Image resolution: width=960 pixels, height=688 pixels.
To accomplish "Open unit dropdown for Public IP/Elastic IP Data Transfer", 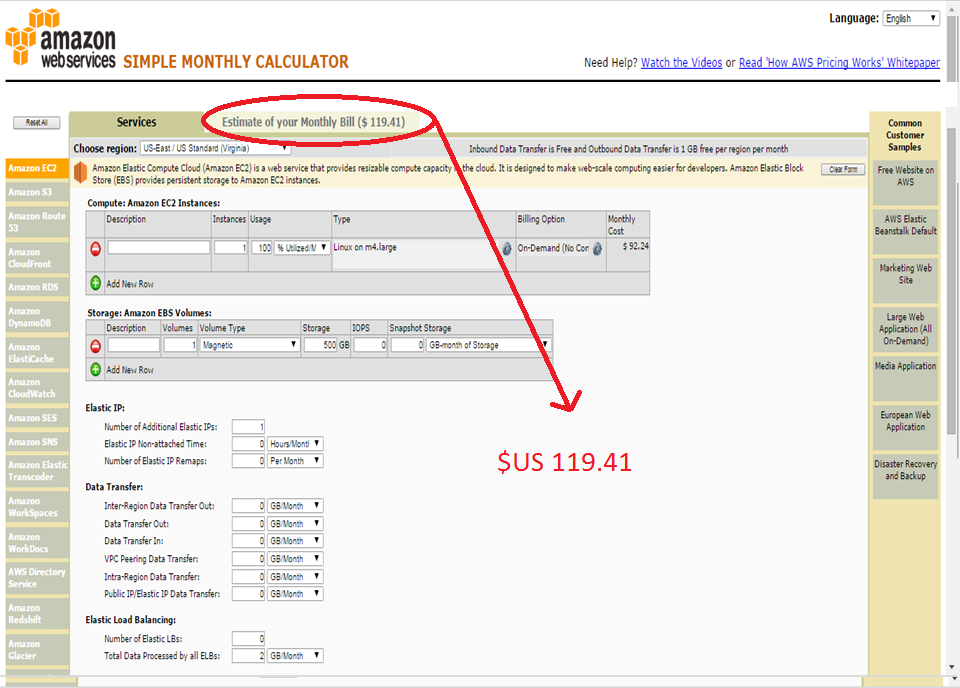I will [x=295, y=594].
